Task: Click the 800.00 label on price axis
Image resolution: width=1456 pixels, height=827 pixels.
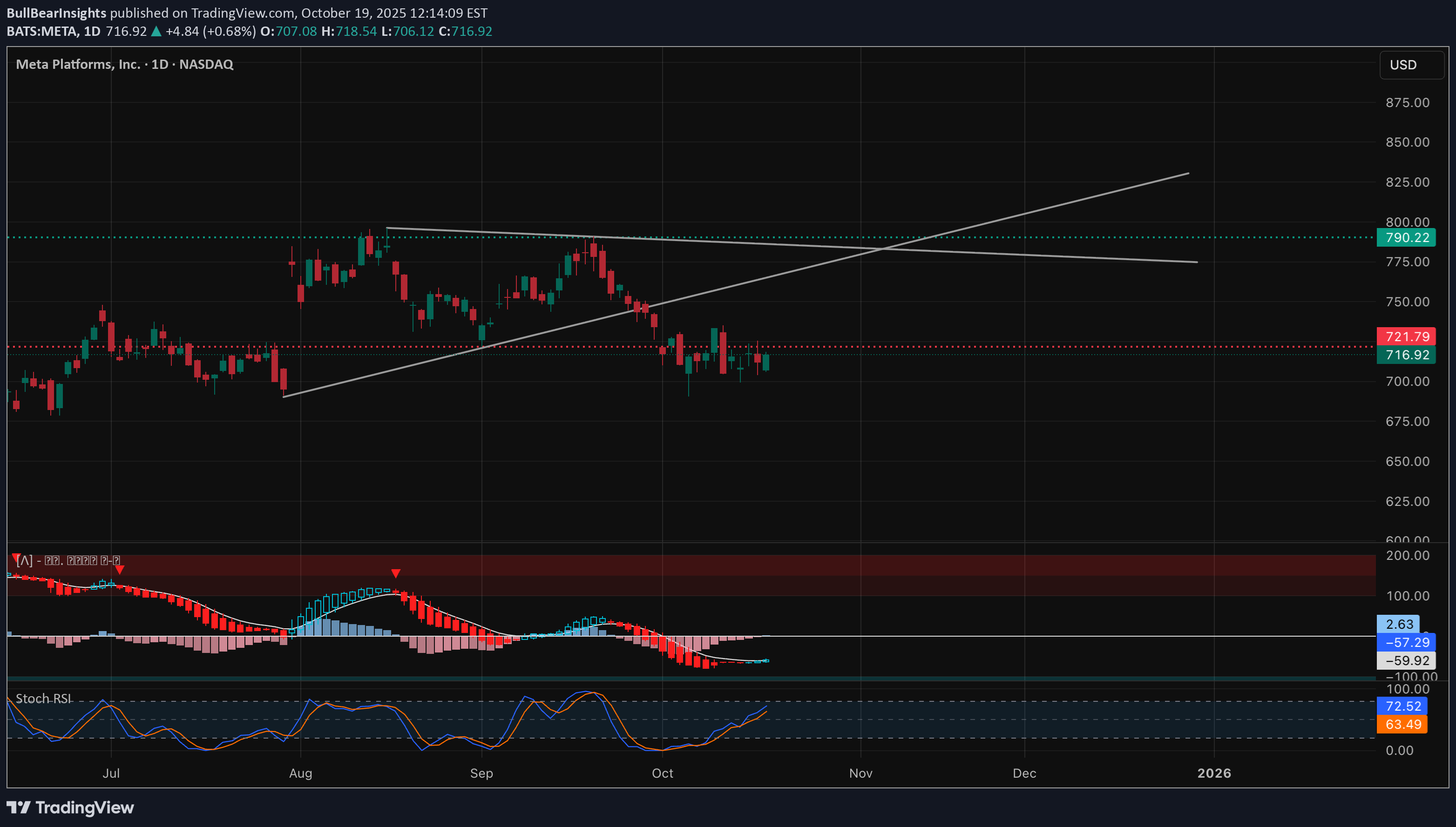Action: coord(1407,222)
